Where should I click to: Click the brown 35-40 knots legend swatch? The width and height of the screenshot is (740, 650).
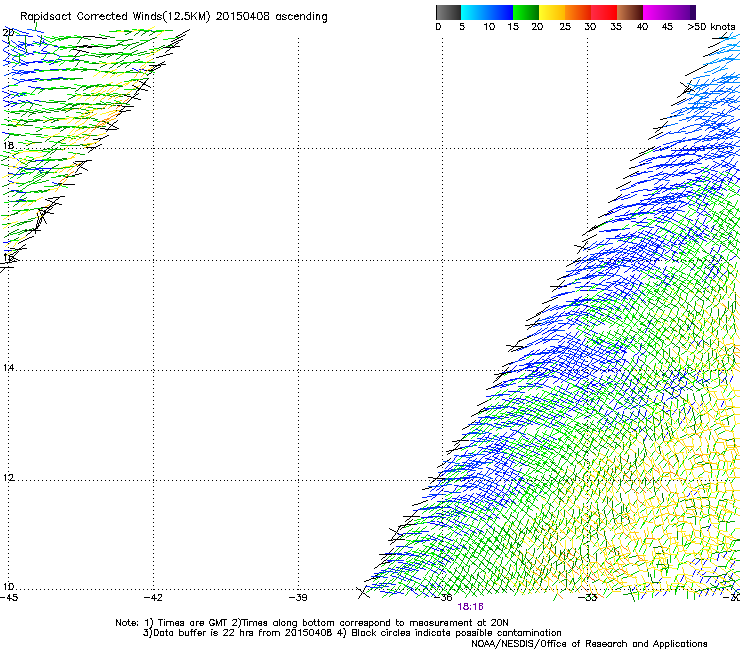630,12
